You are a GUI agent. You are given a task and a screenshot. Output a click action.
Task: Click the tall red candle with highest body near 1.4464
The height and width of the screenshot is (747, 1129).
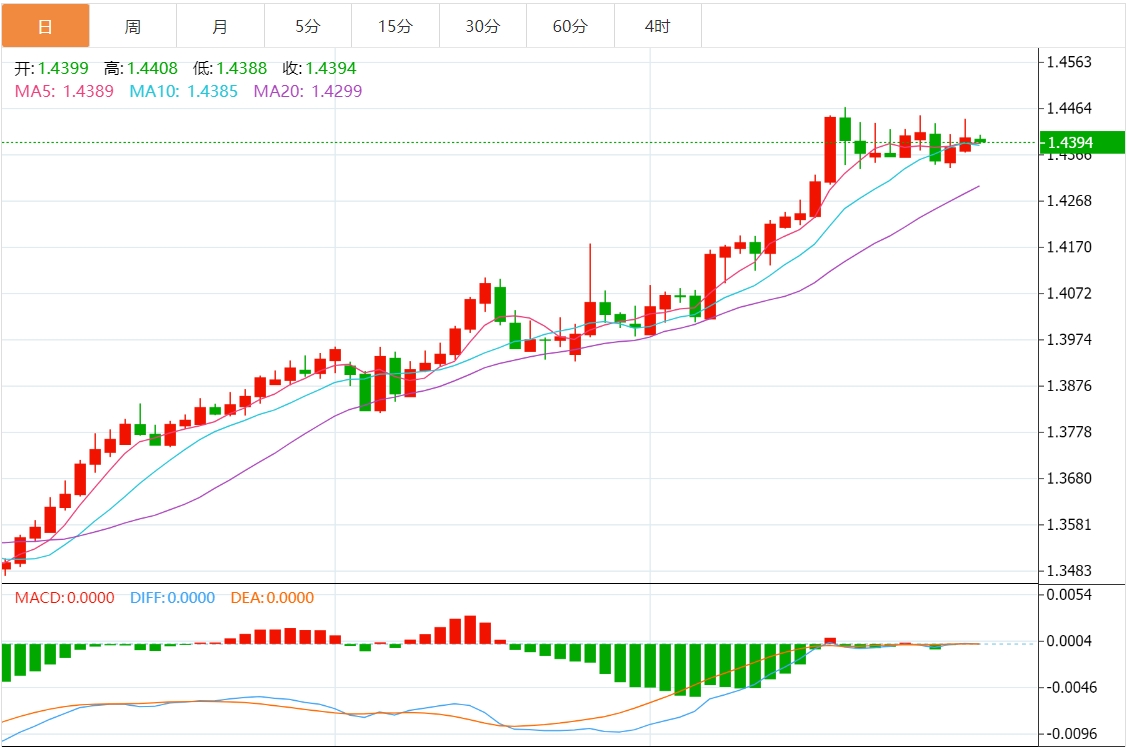830,150
